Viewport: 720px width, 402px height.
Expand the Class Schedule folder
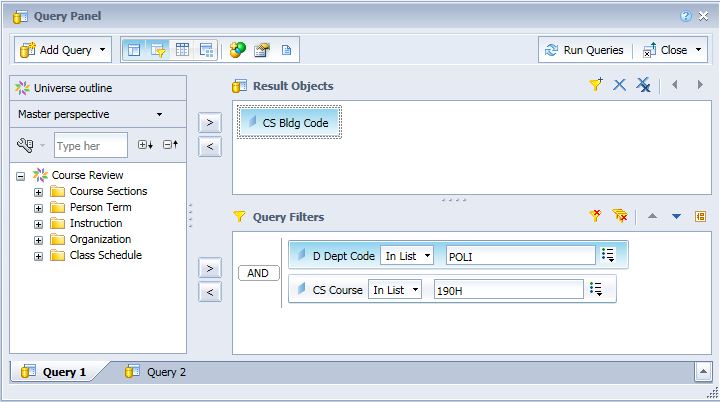(39, 256)
